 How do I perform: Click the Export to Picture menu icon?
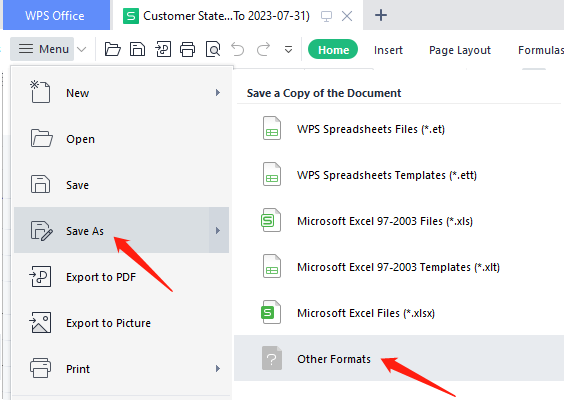[x=40, y=322]
